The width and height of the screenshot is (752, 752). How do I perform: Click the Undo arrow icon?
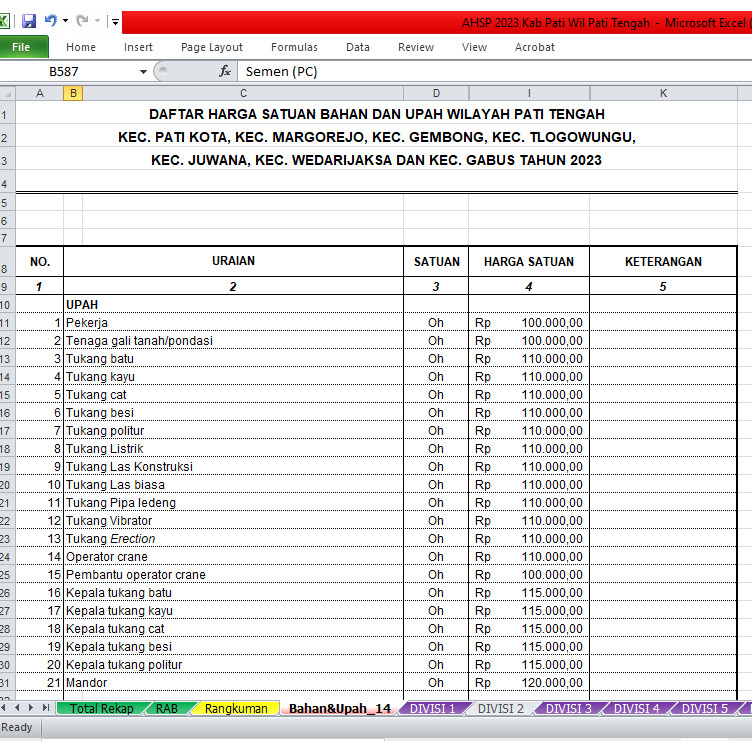click(x=50, y=21)
